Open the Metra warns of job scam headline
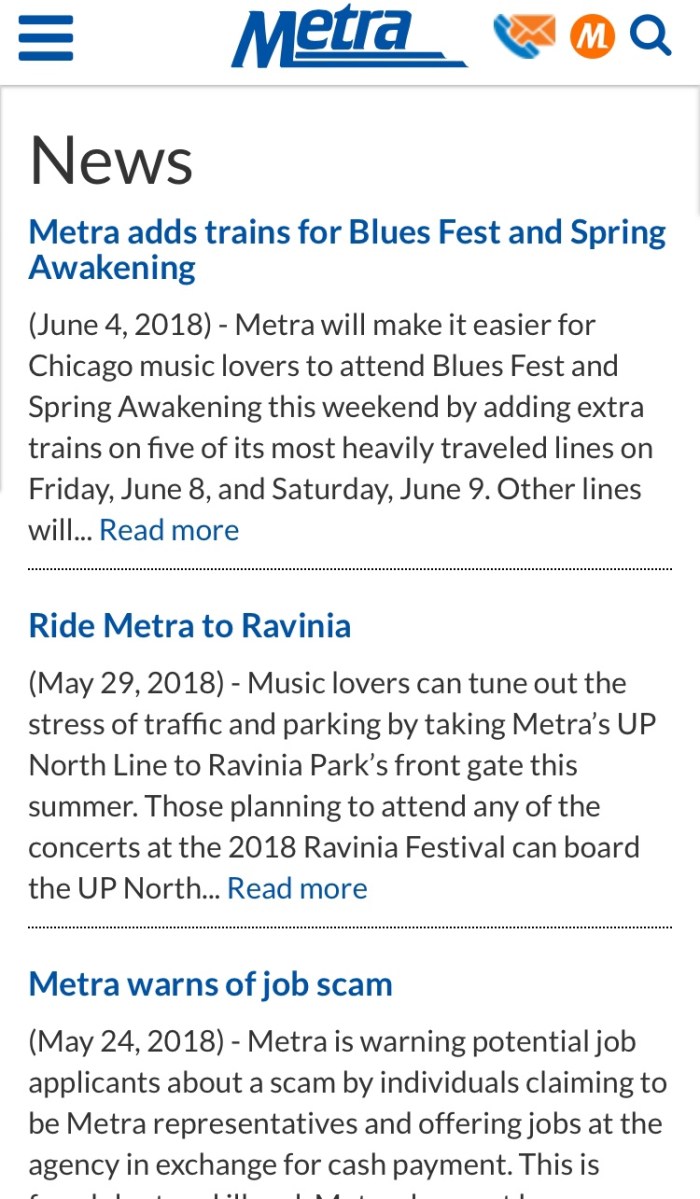 click(210, 984)
